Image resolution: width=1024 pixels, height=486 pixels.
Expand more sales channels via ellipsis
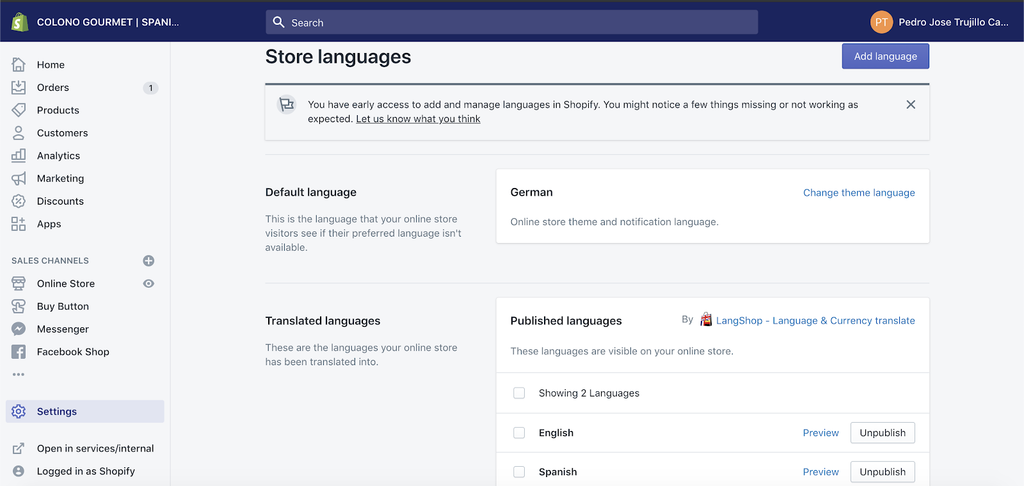17,375
